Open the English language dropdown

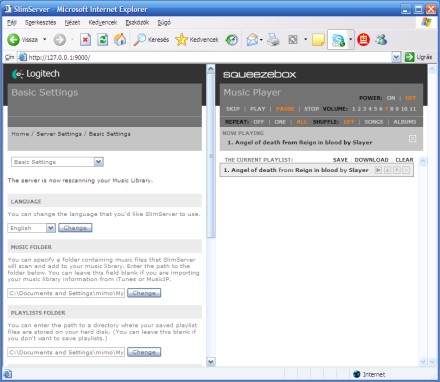(31, 228)
